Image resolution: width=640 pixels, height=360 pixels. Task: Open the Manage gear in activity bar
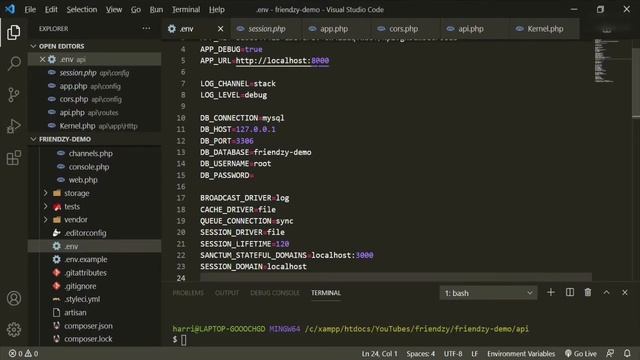tap(13, 329)
